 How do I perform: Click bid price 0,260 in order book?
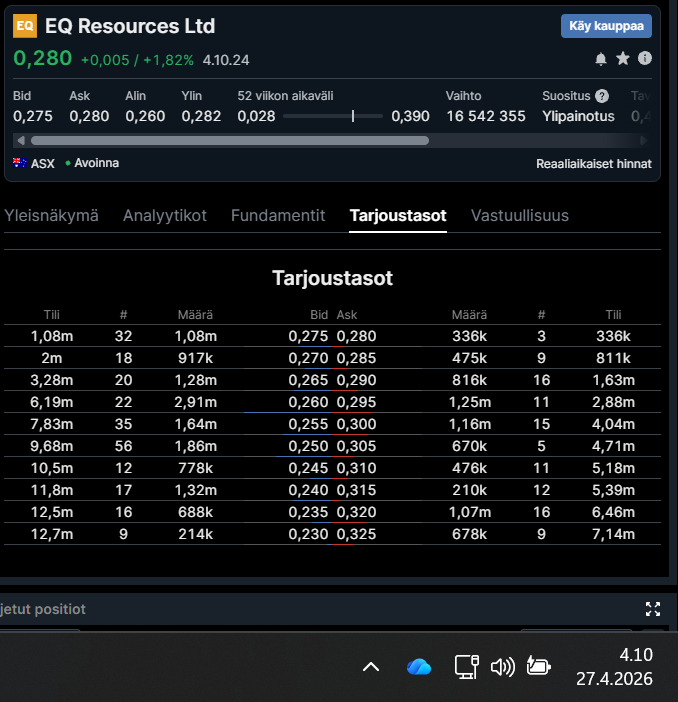308,402
